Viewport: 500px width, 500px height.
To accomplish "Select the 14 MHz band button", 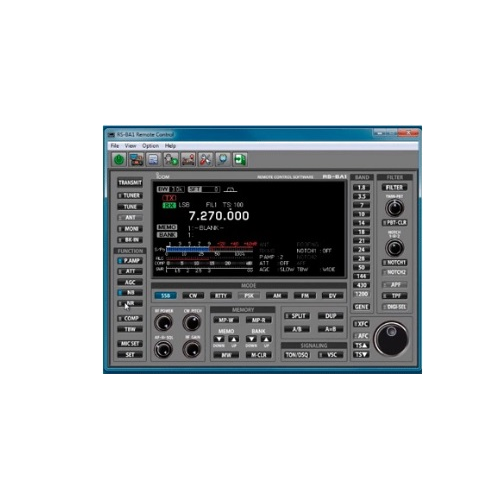I will 361,223.
